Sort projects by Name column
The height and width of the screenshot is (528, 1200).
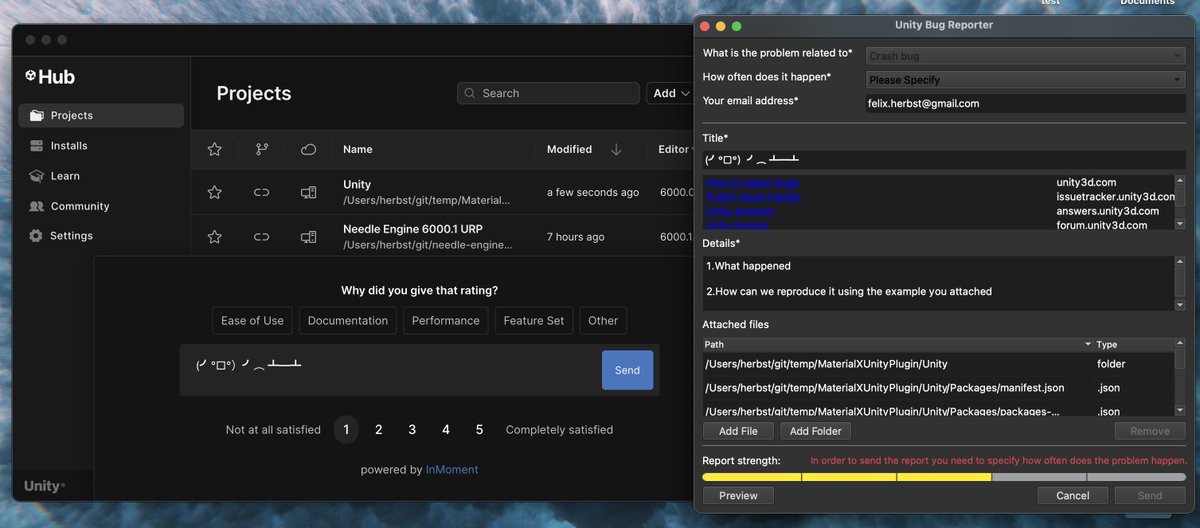click(357, 149)
